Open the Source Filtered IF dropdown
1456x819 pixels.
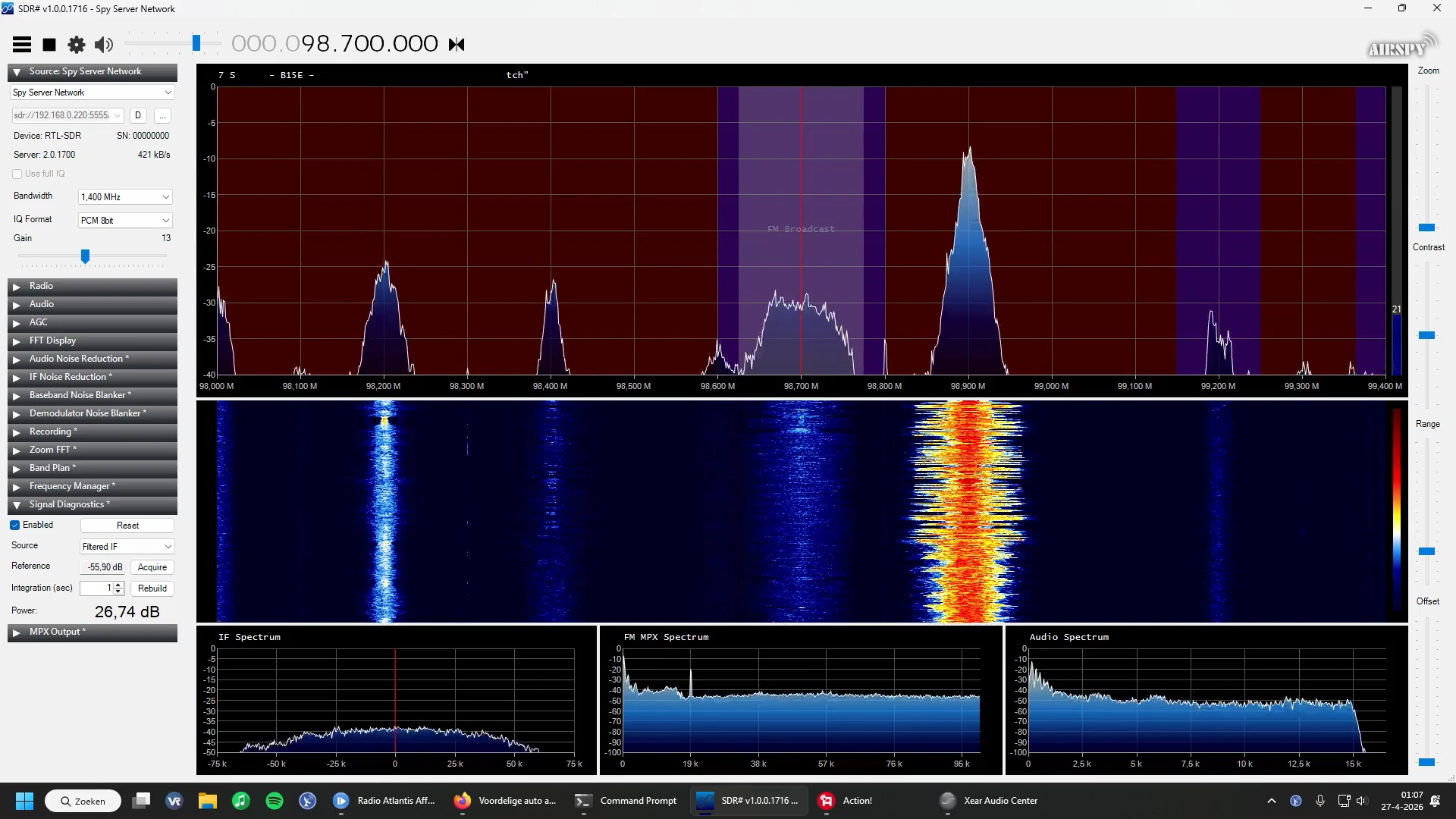[127, 547]
